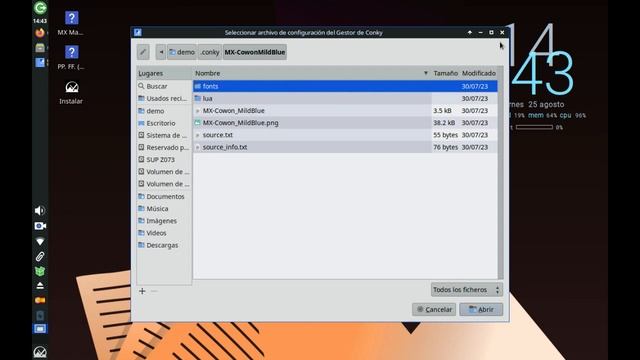
Task: Open the demo home folder in the sidebar
Action: [x=164, y=111]
